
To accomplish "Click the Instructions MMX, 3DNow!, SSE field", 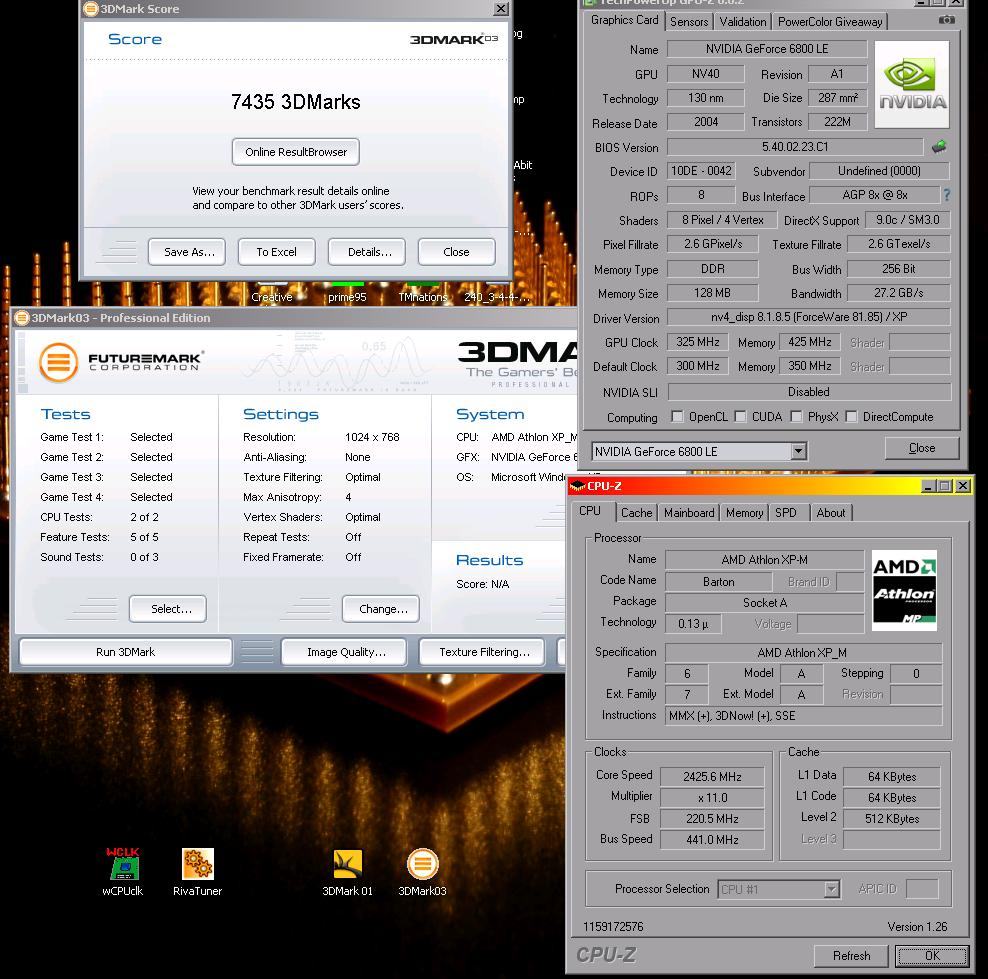I will click(803, 716).
